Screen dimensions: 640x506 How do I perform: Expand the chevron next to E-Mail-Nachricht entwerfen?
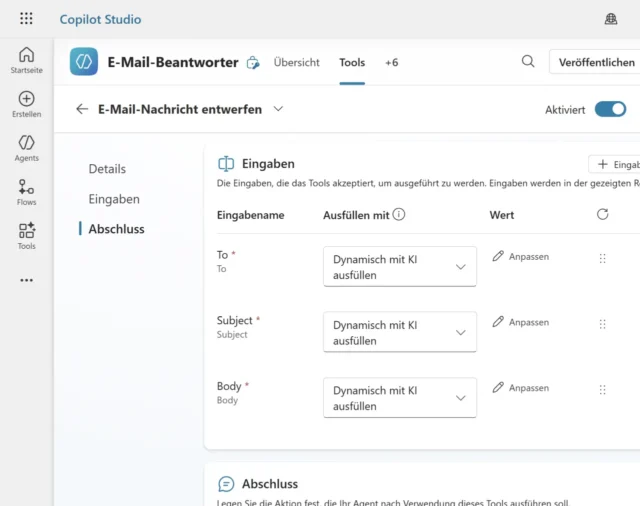(x=278, y=109)
